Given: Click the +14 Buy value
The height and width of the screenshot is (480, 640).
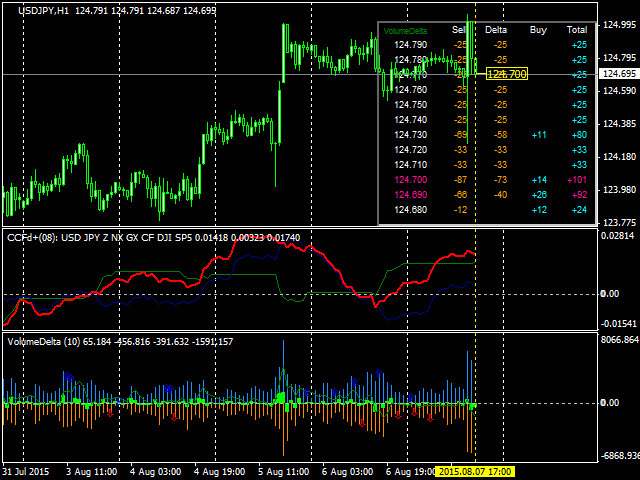Looking at the screenshot, I should tap(539, 180).
